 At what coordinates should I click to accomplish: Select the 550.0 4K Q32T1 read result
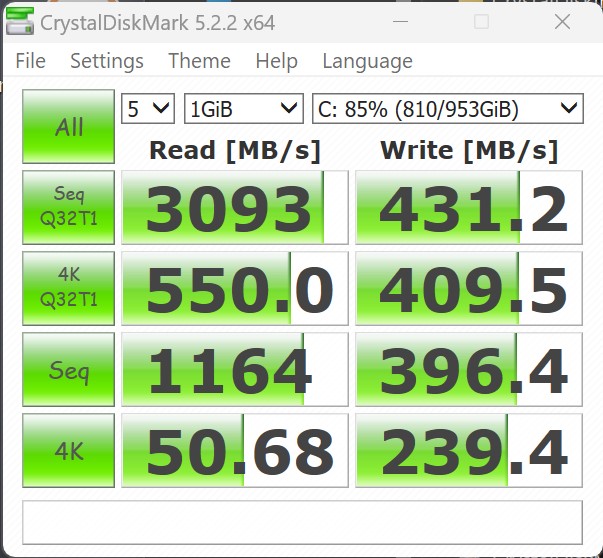[x=235, y=289]
